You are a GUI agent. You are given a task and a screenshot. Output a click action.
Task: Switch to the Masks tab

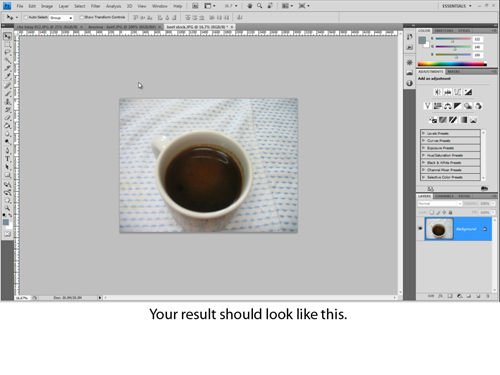pyautogui.click(x=453, y=72)
